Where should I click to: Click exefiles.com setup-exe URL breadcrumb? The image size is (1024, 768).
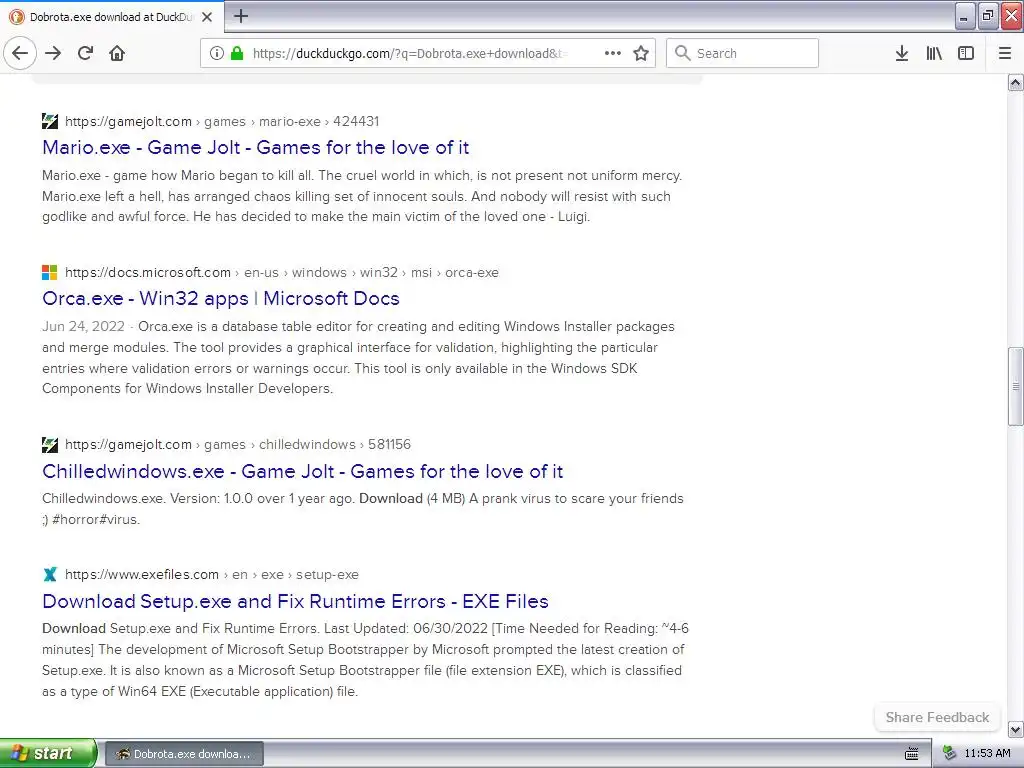click(x=212, y=574)
